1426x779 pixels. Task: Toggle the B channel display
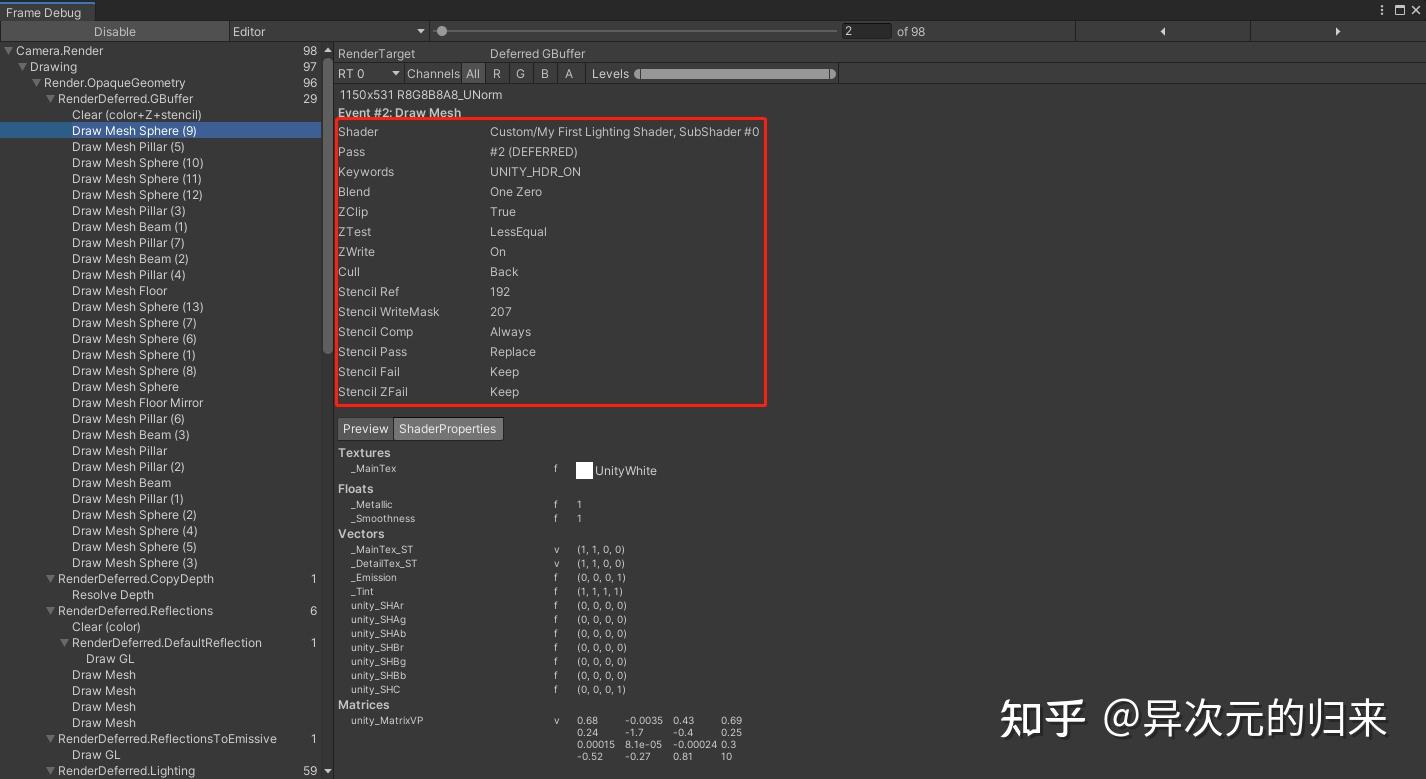click(544, 73)
